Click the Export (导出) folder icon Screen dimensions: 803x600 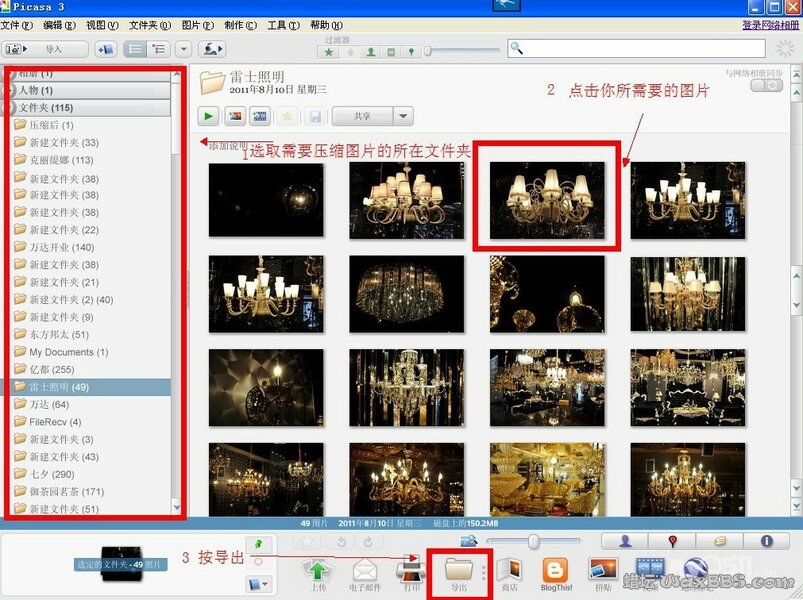point(458,571)
